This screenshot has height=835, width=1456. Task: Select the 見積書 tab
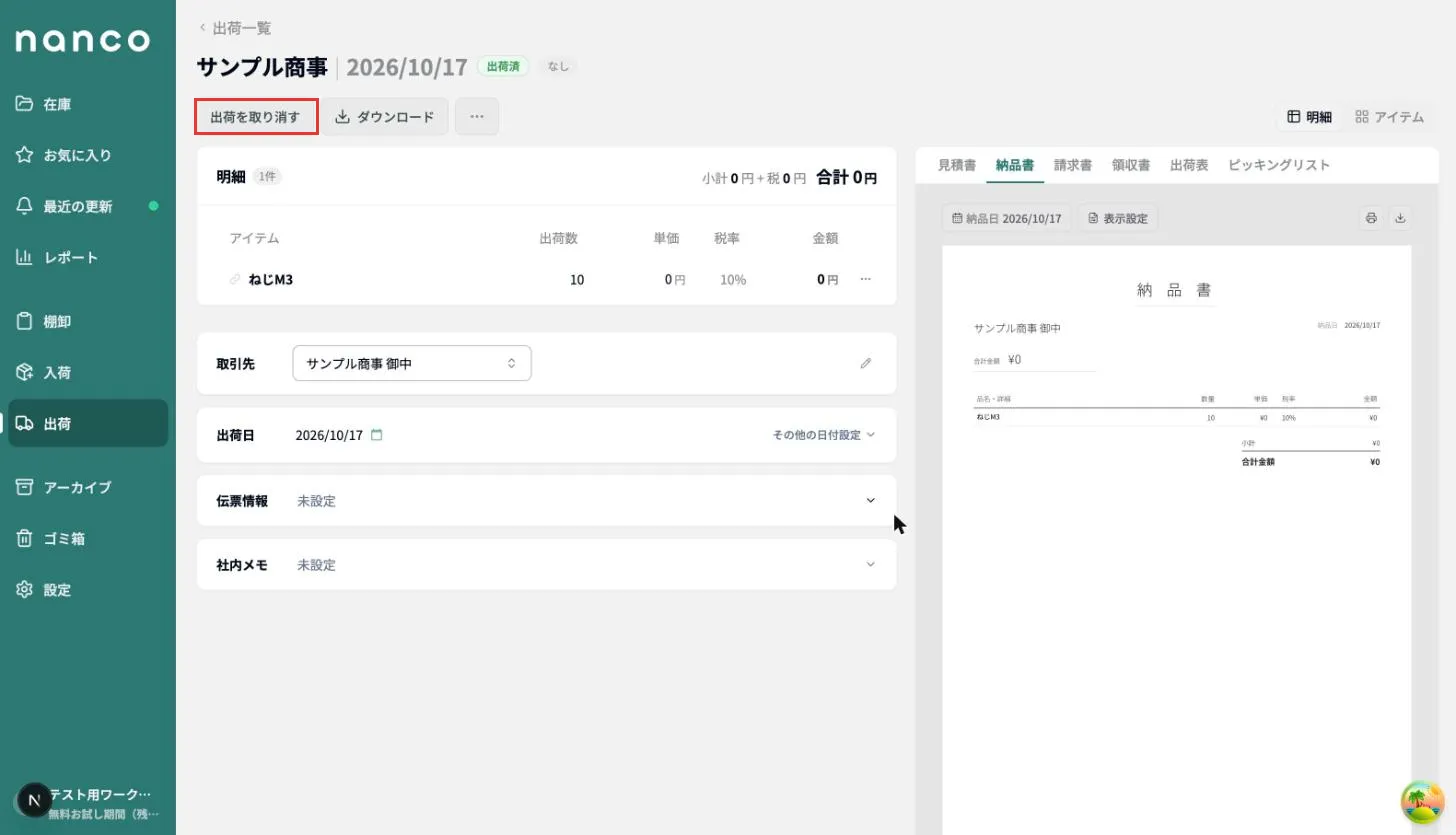coord(957,165)
